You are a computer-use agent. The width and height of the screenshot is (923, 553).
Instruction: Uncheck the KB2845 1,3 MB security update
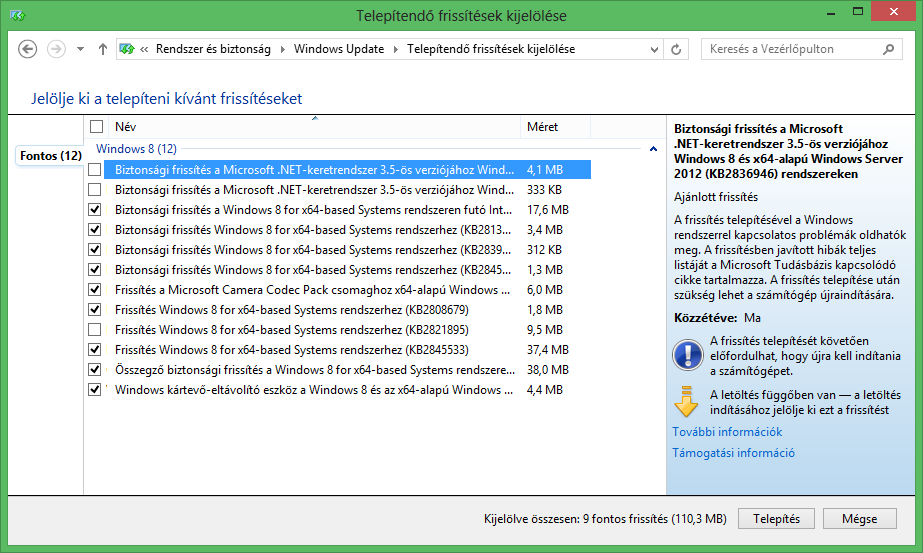click(95, 270)
